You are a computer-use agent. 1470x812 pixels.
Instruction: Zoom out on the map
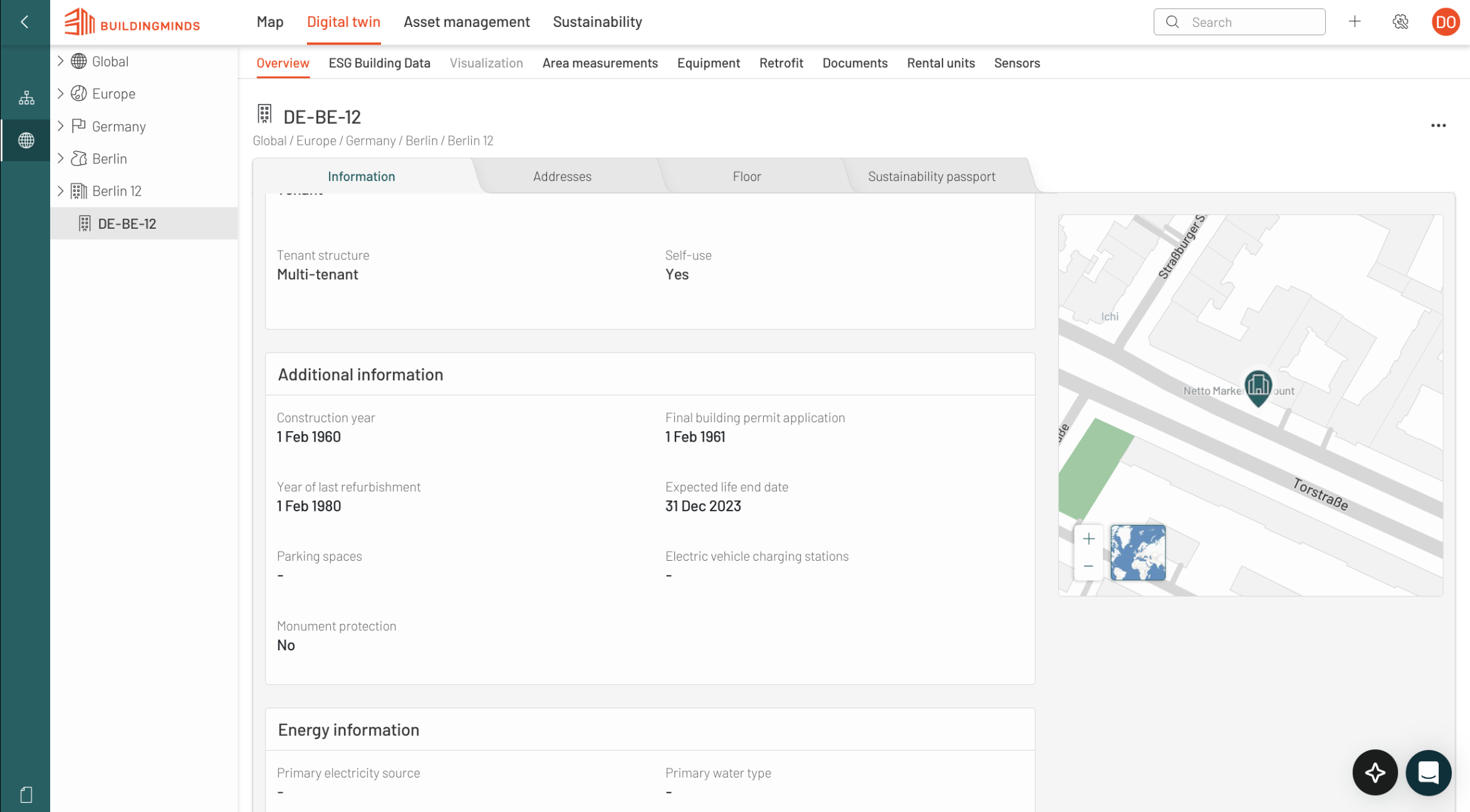point(1088,566)
